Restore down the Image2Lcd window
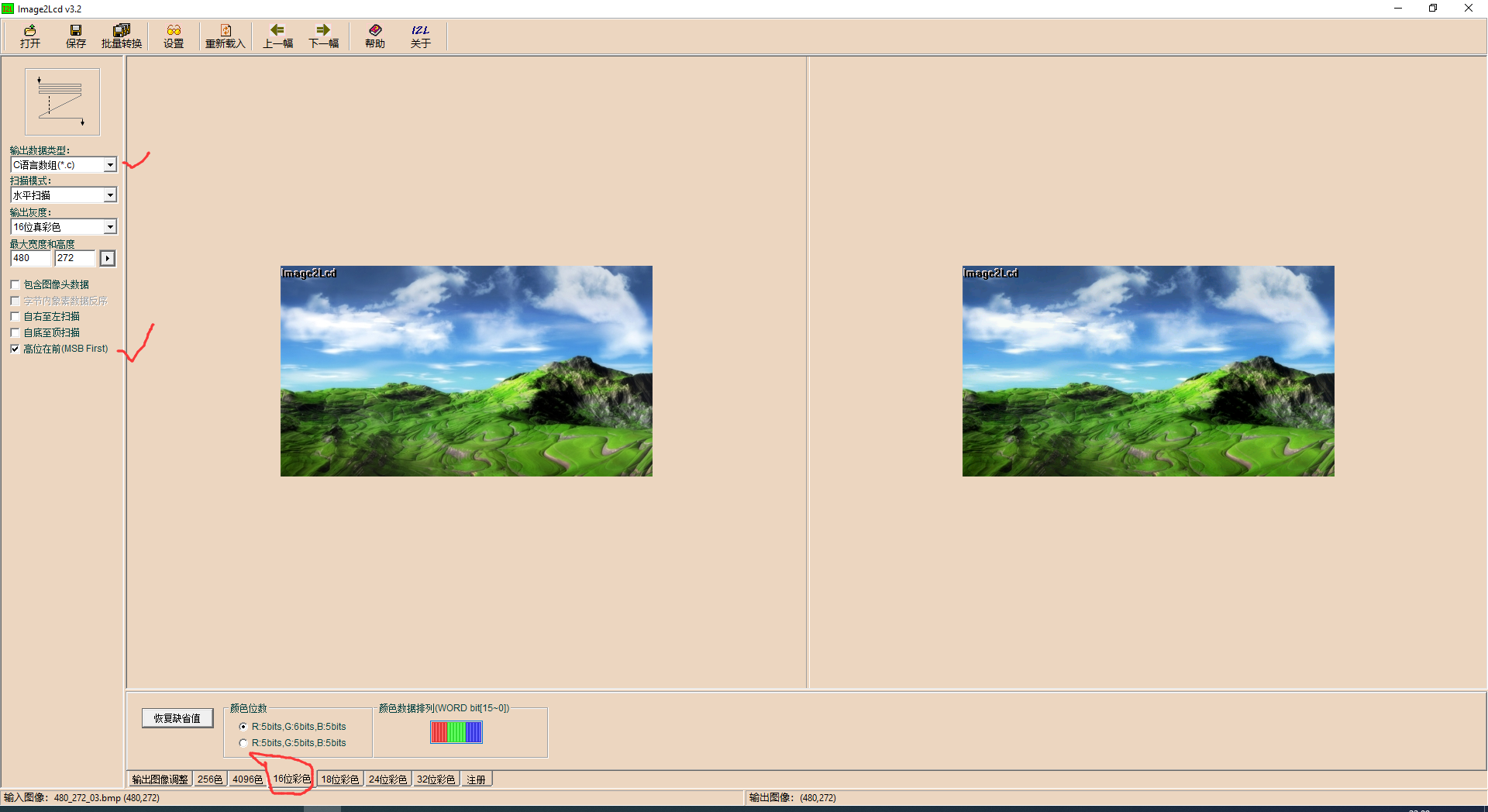Screen dimensions: 1488x812 pos(1433,9)
